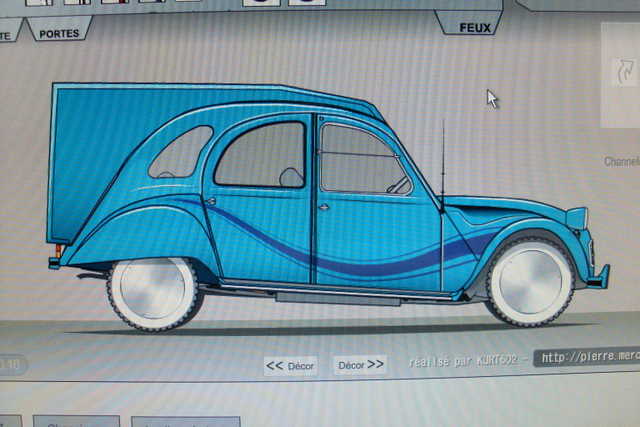This screenshot has width=640, height=427.
Task: Click the red tail light at the rear
Action: [59, 249]
